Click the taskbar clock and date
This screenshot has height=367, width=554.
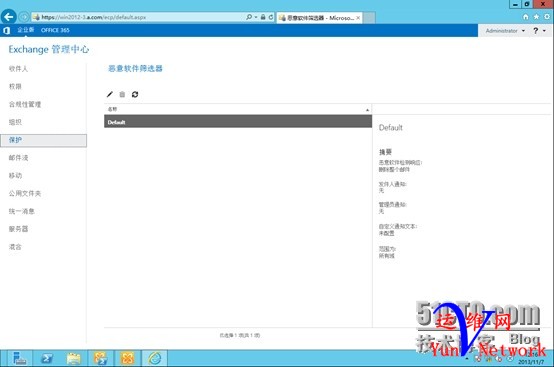click(x=532, y=358)
